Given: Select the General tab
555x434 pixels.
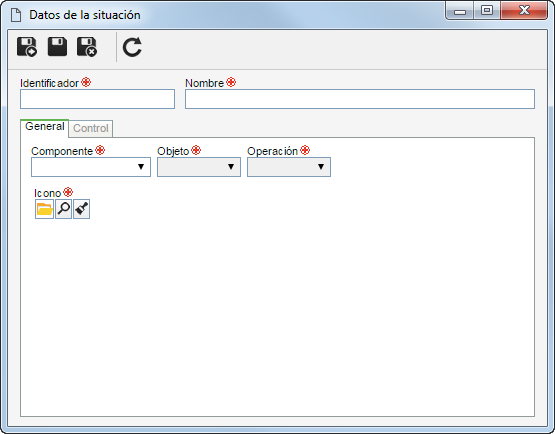Looking at the screenshot, I should pyautogui.click(x=45, y=126).
